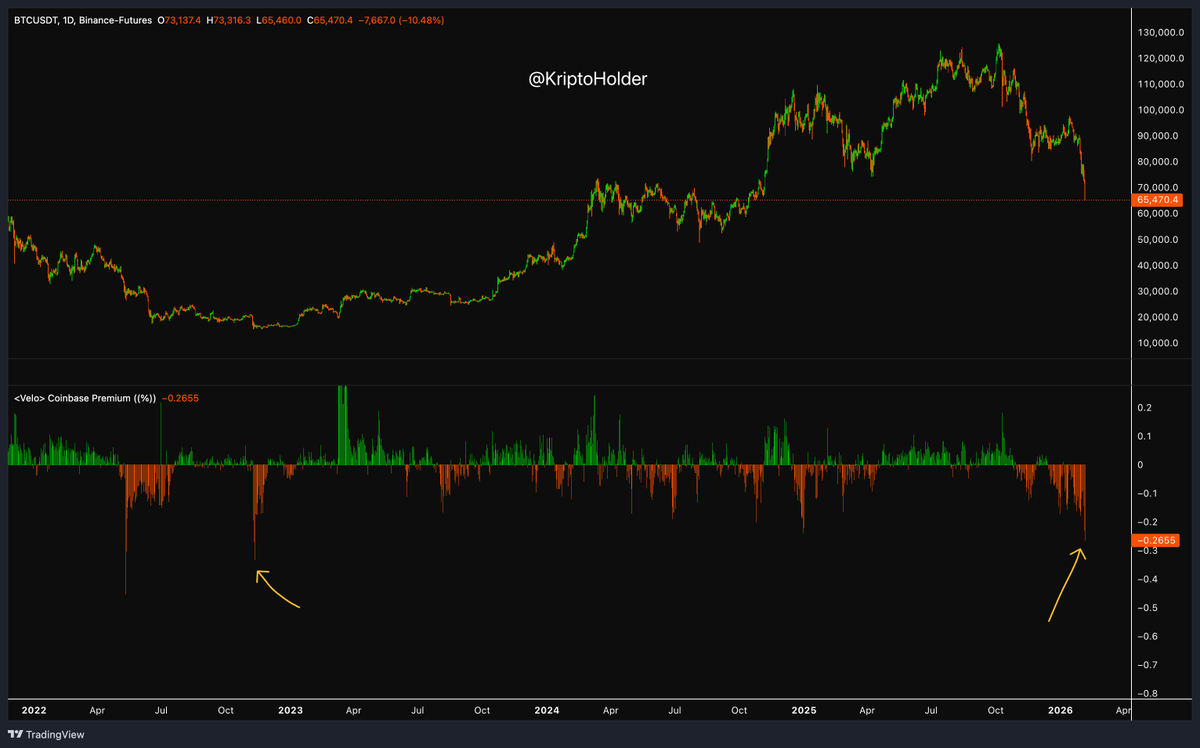Click the 90,000.0 price axis label

[x=1159, y=136]
